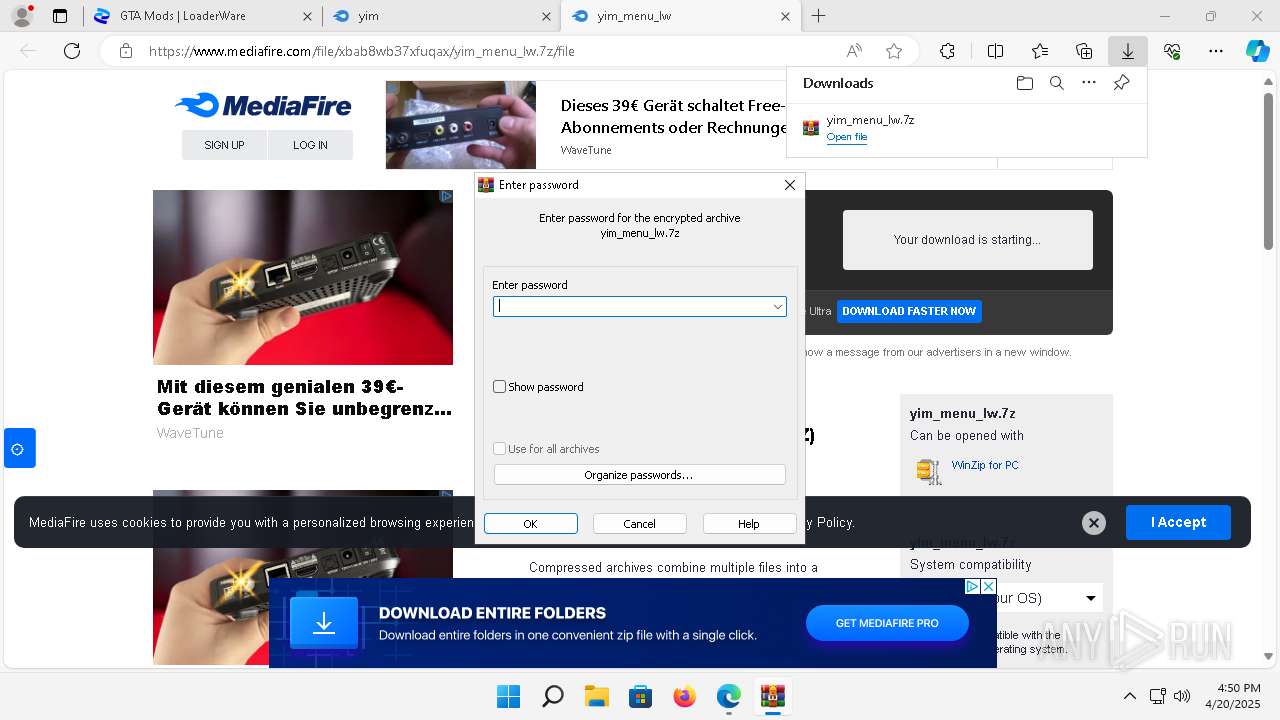
Task: Open the OS selection dropdown under System compatibility
Action: (x=1090, y=598)
